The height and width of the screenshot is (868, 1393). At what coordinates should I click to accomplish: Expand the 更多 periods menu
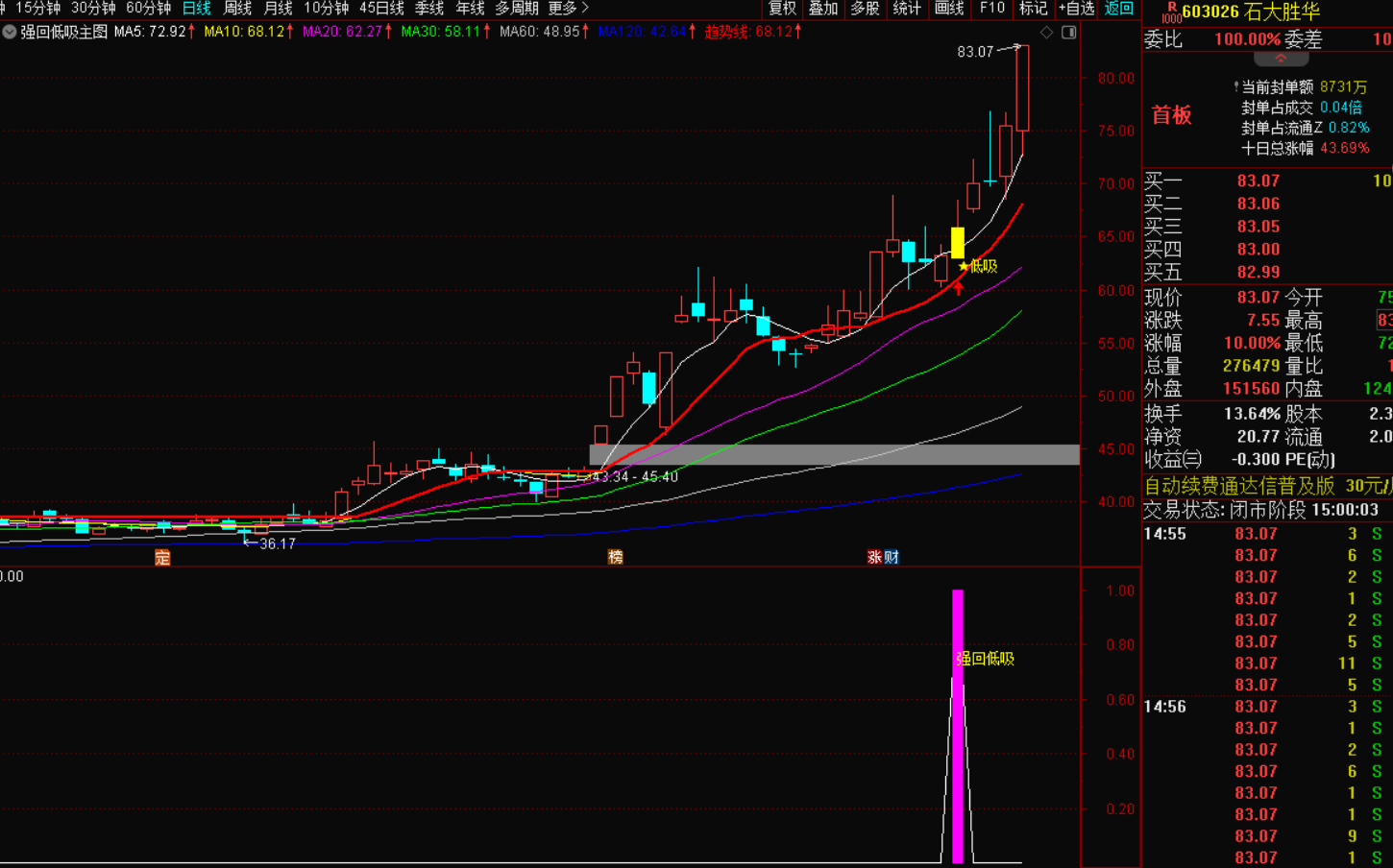point(568,9)
